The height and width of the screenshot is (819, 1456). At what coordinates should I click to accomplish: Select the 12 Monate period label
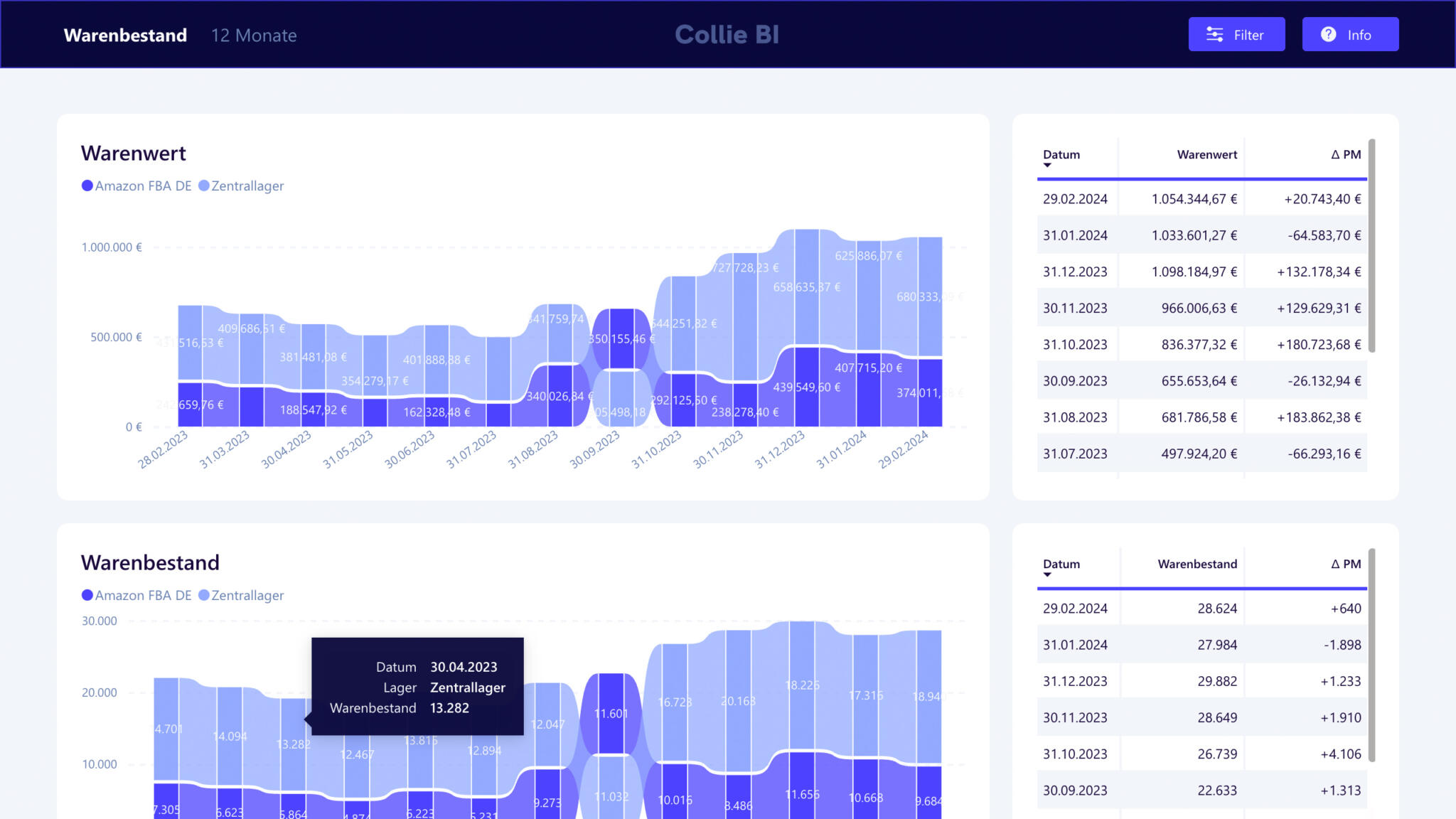coord(254,35)
